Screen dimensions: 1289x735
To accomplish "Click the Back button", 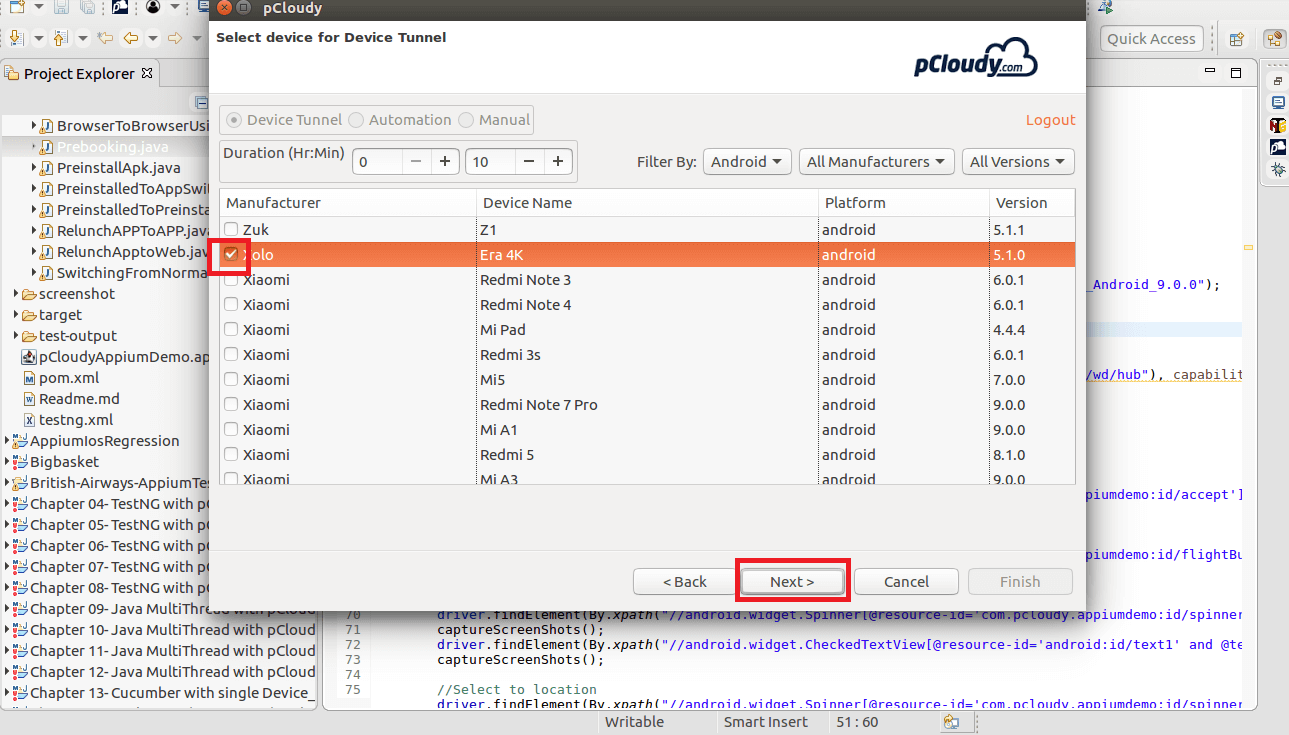I will pyautogui.click(x=684, y=582).
